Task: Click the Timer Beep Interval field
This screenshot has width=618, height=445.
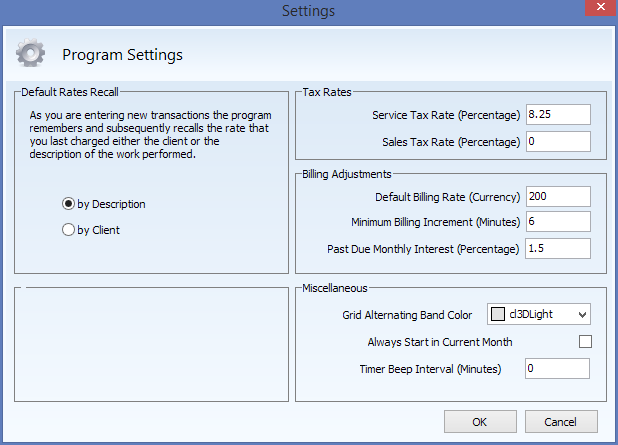Action: [x=557, y=369]
